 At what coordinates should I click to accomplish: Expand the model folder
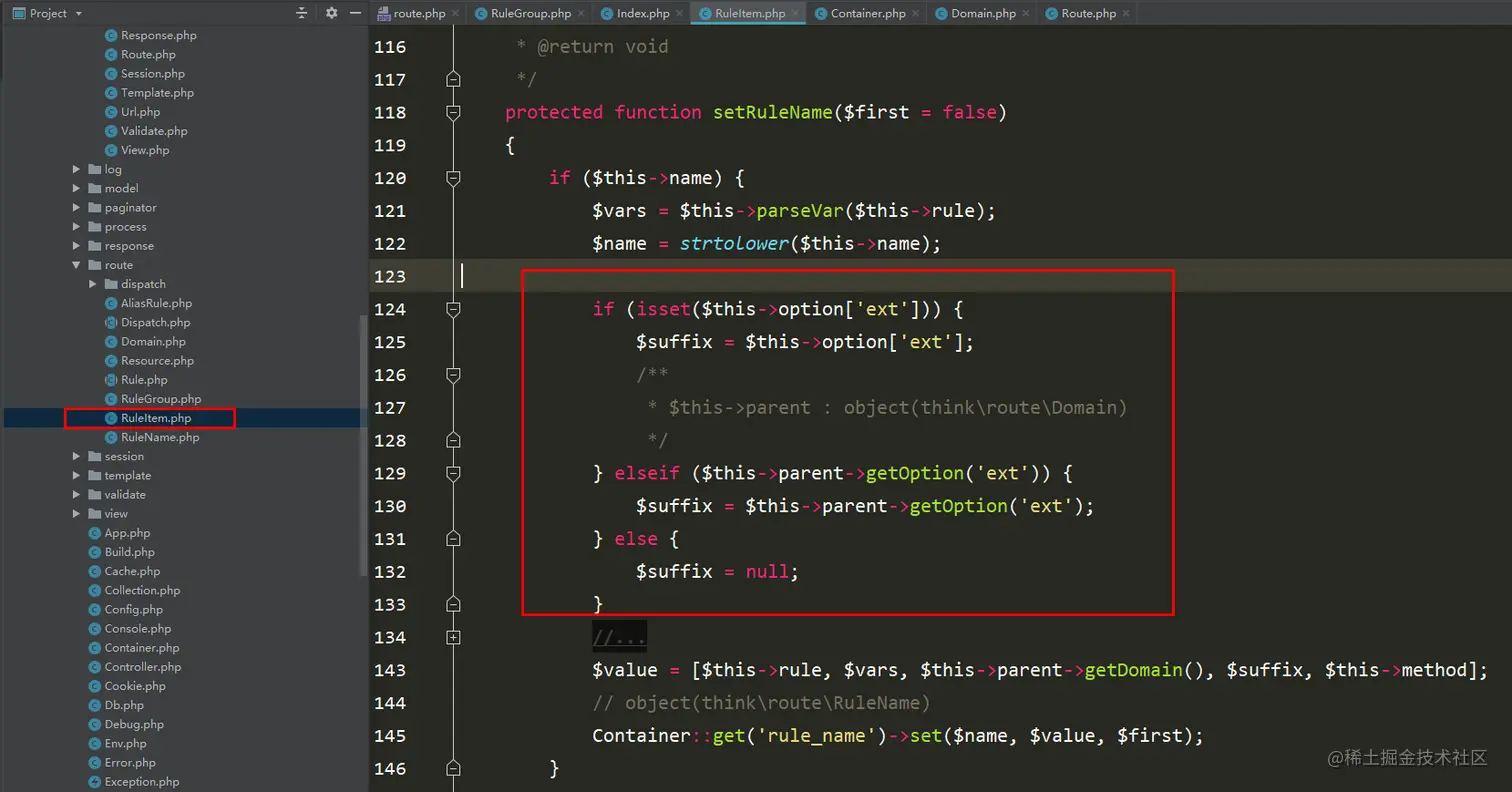click(x=77, y=188)
